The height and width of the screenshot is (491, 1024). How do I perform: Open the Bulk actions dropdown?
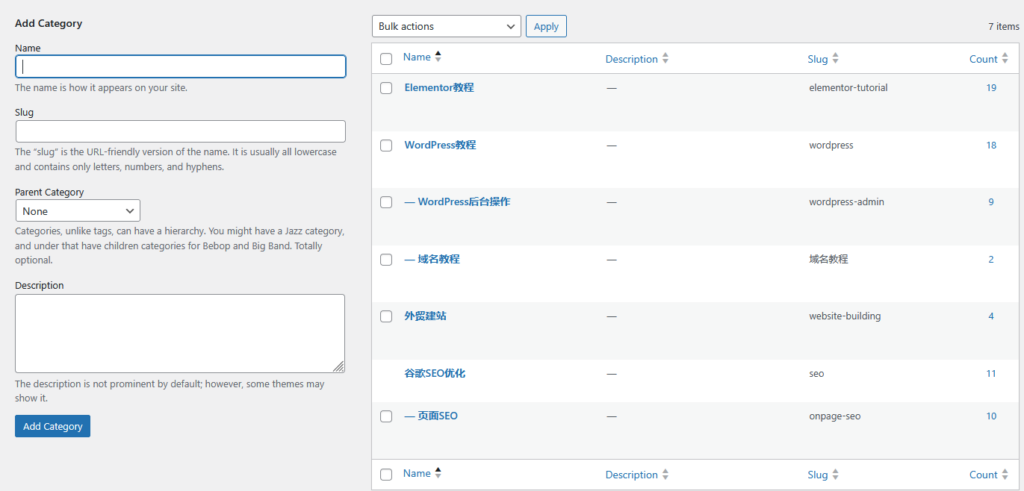coord(446,26)
